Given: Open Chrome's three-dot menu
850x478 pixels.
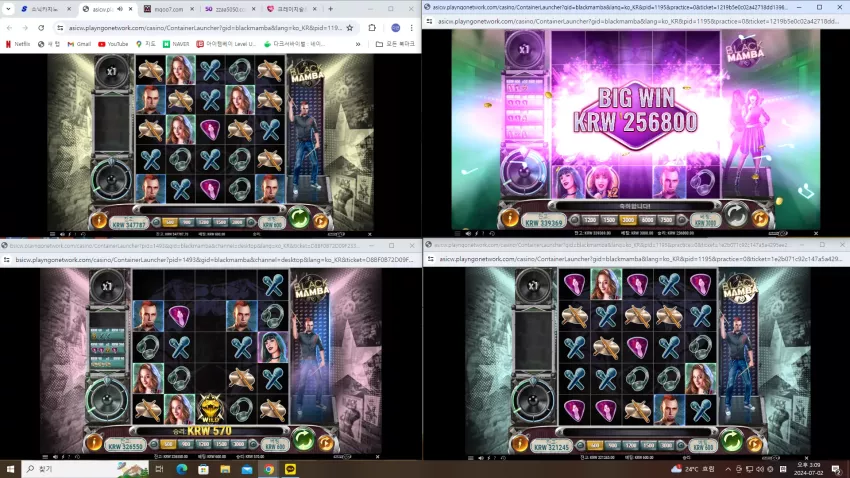Looking at the screenshot, I should [411, 28].
